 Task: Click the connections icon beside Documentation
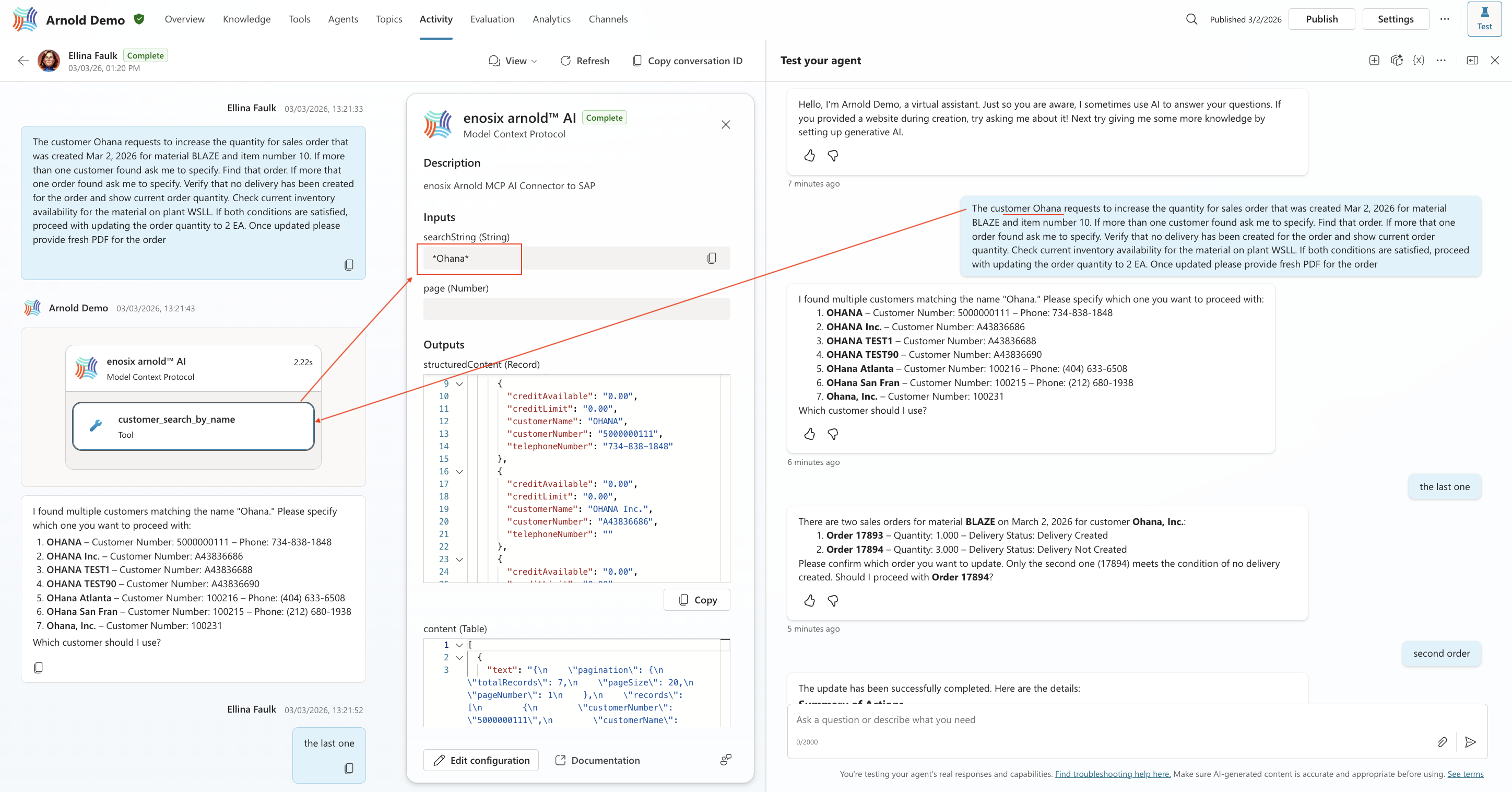coord(726,760)
